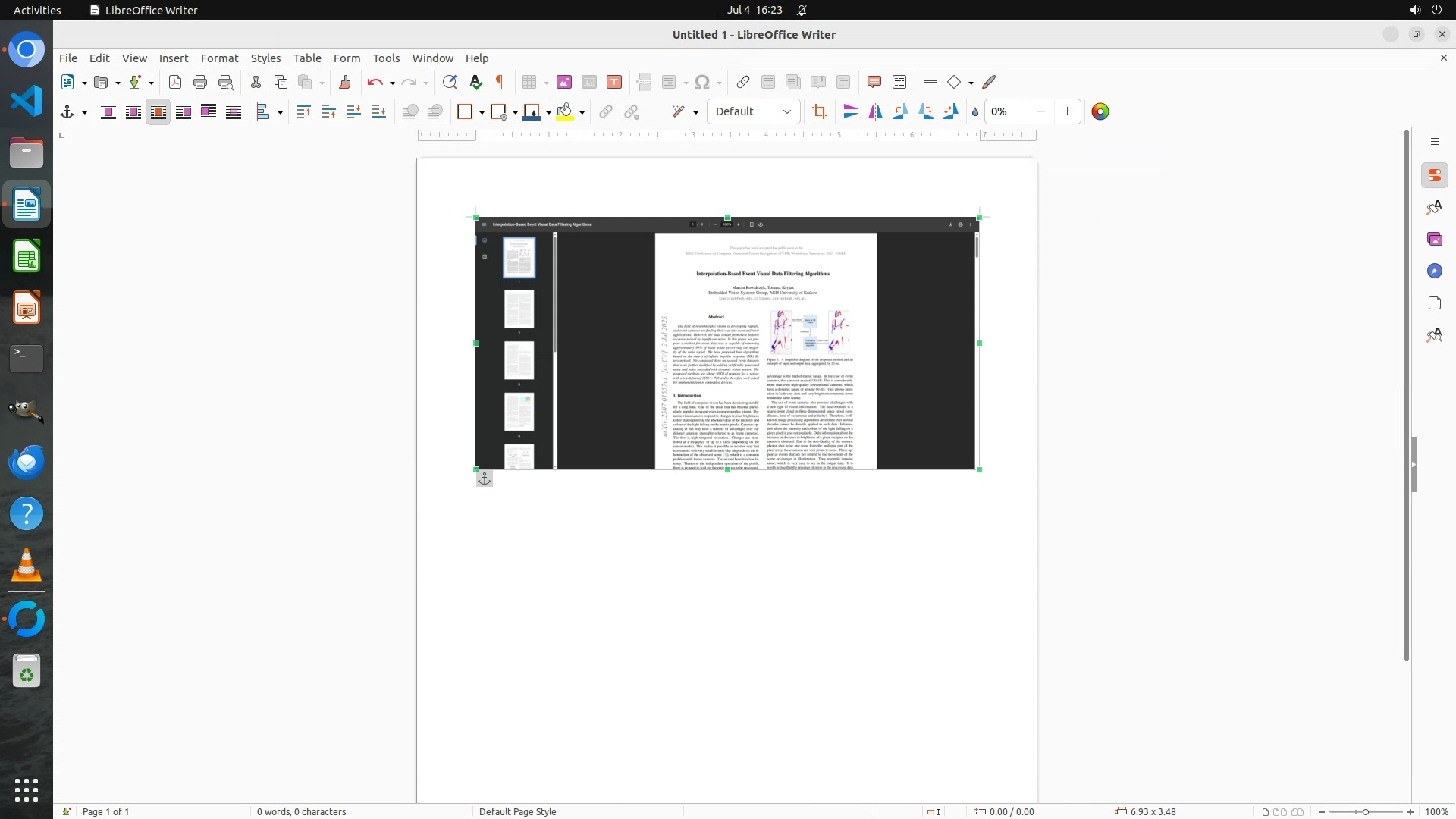Open the Format menu
Screen dimensions: 1456x819
tap(219, 58)
